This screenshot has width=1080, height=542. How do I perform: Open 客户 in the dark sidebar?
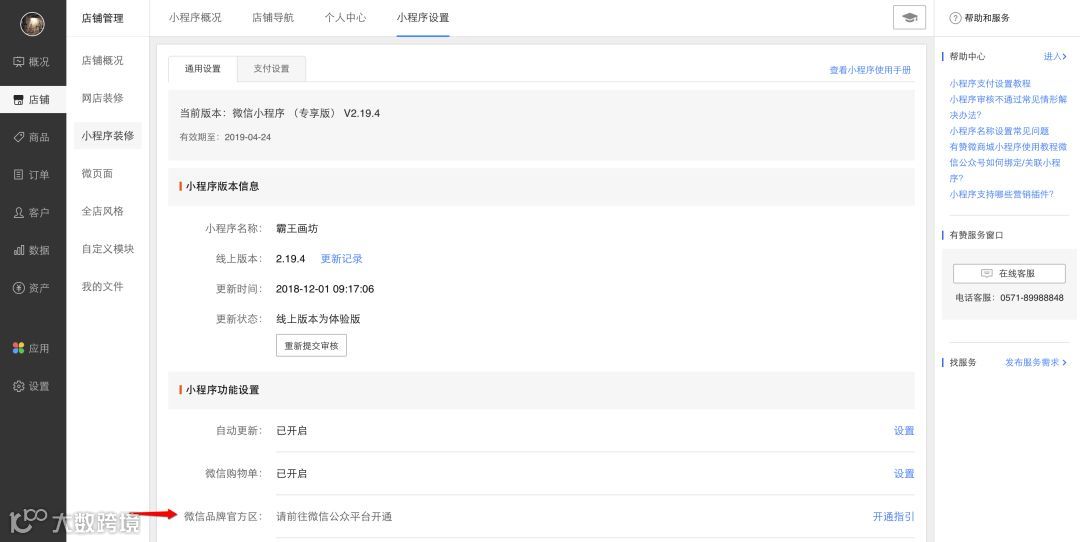(x=32, y=213)
